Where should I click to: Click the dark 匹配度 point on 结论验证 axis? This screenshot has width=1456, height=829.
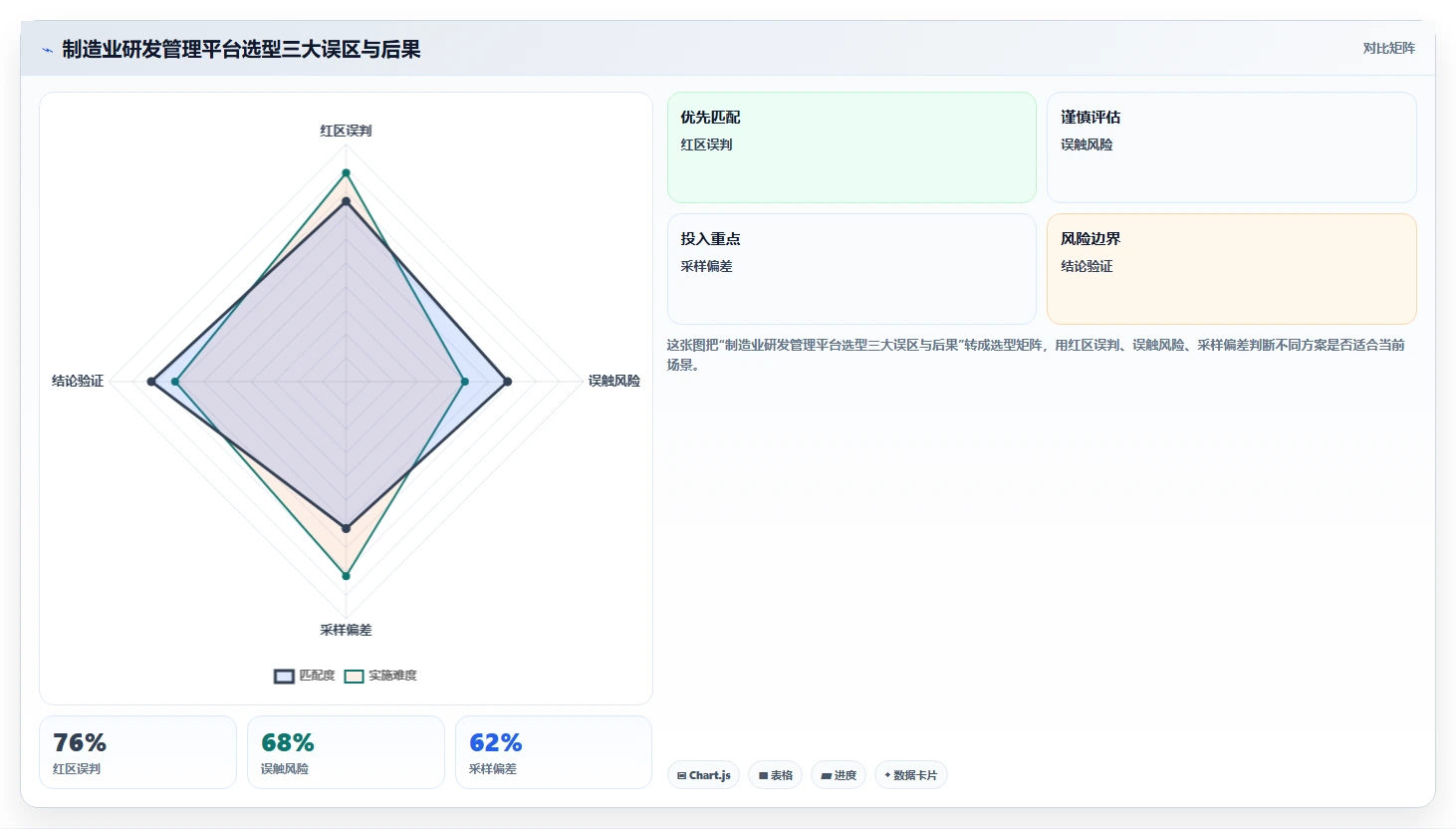(151, 382)
